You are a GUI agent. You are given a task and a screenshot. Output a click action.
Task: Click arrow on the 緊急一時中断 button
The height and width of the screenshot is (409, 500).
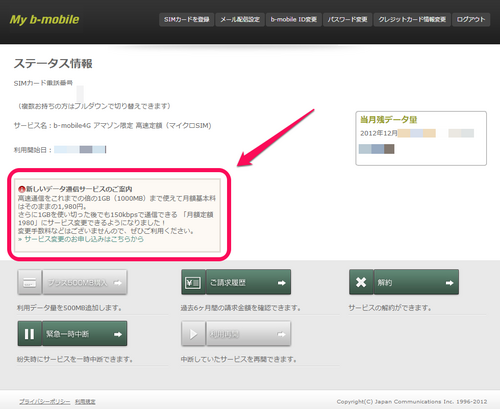pyautogui.click(x=118, y=334)
